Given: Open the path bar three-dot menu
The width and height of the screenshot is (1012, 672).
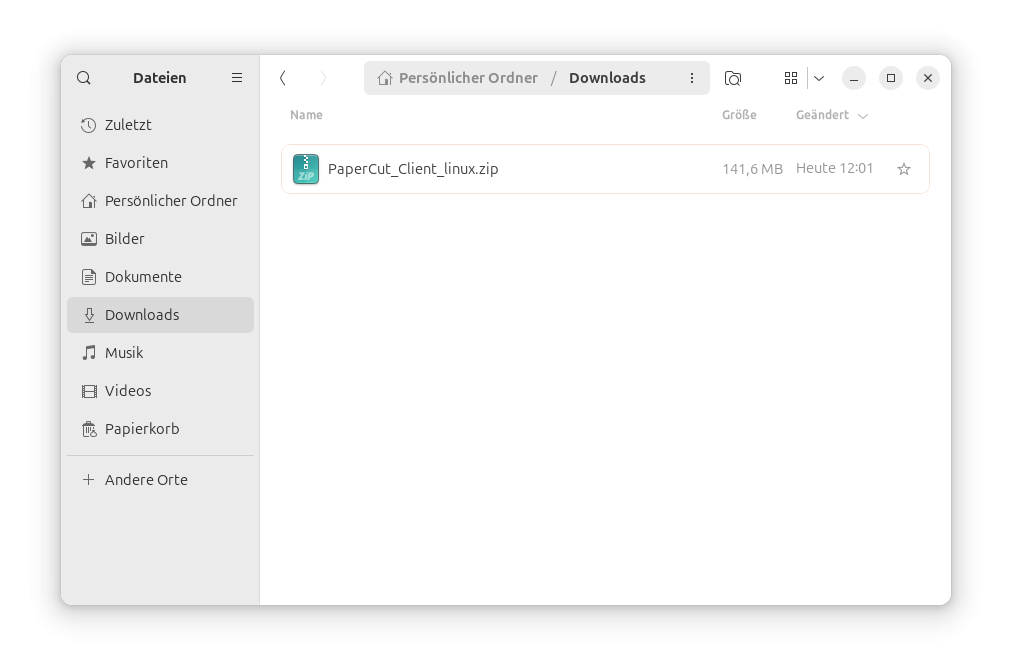Looking at the screenshot, I should [x=692, y=78].
